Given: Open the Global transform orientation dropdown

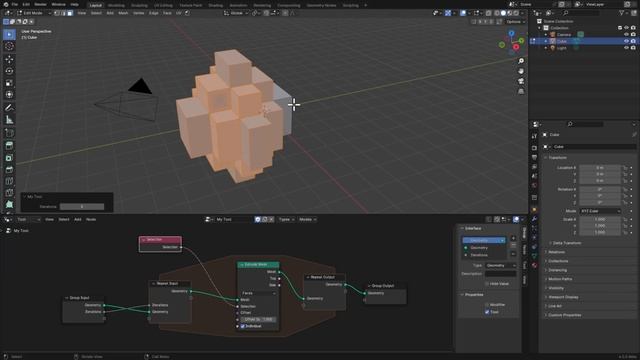Looking at the screenshot, I should point(236,13).
